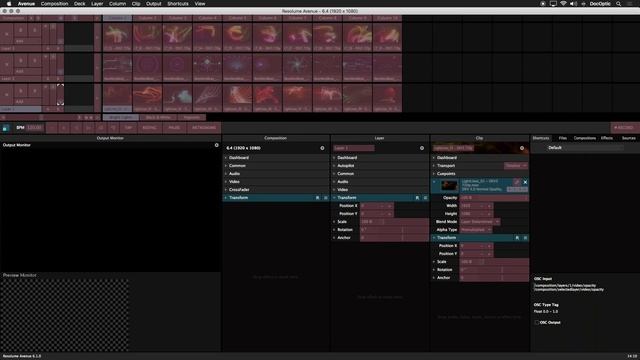Open the Default shortcut preset dropdown
This screenshot has height=360, width=640.
(x=584, y=148)
